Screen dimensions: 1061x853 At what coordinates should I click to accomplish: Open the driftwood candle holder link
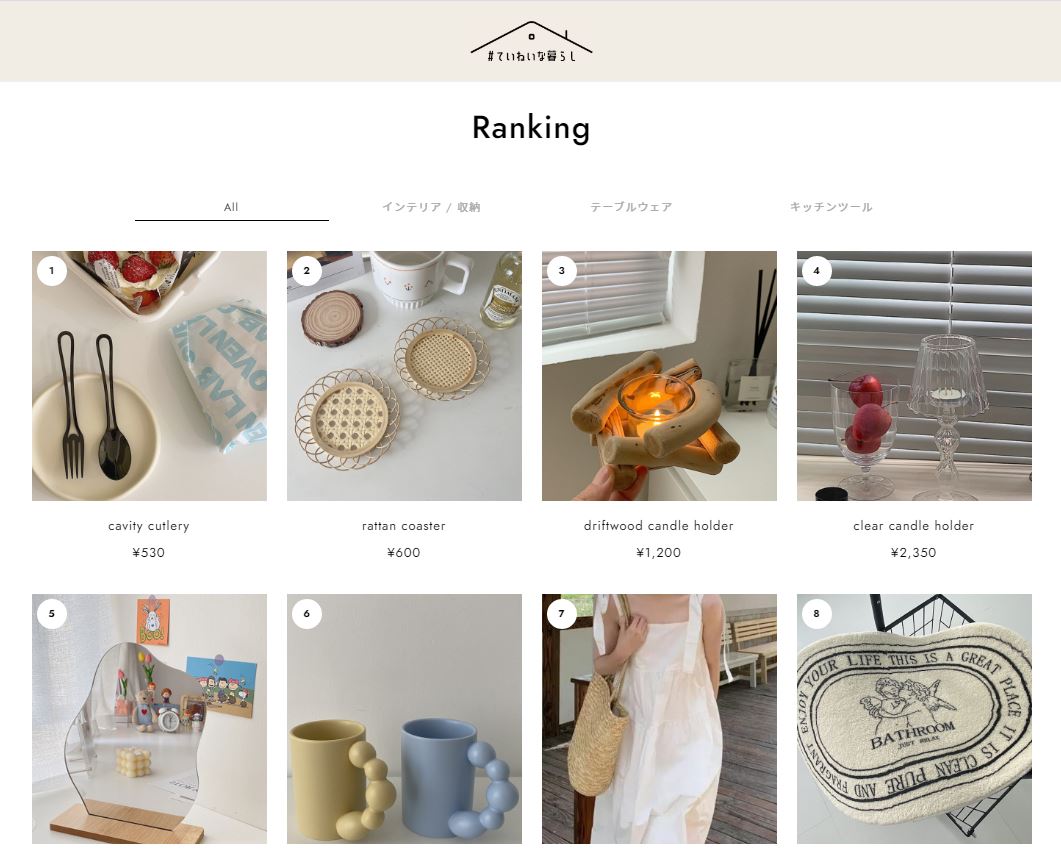point(659,526)
